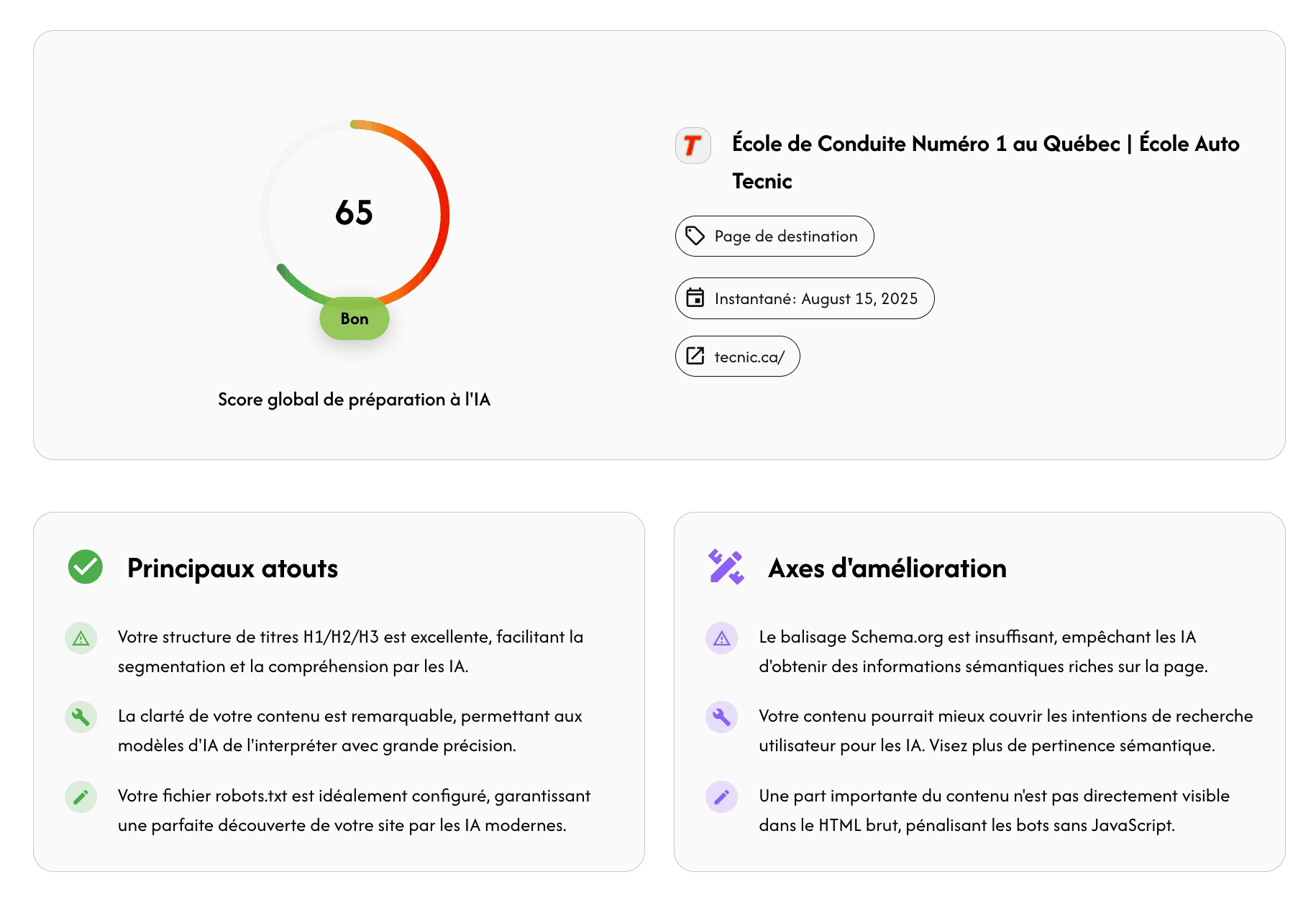Click the calendar icon in Instantané pill
The width and height of the screenshot is (1316, 900).
695,298
